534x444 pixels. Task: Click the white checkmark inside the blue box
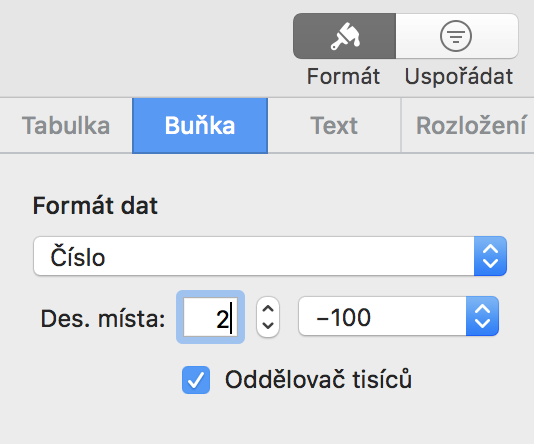point(196,380)
